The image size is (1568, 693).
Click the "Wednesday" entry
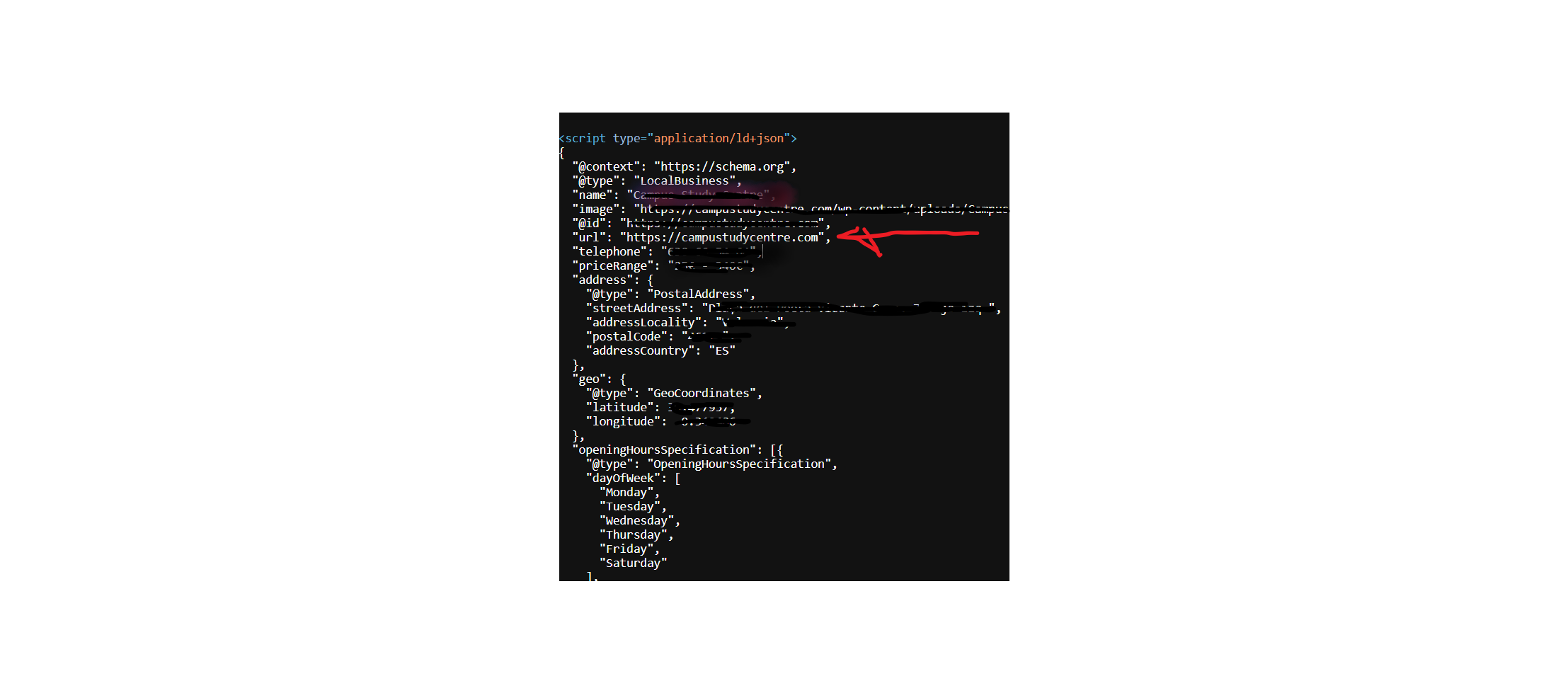(636, 520)
